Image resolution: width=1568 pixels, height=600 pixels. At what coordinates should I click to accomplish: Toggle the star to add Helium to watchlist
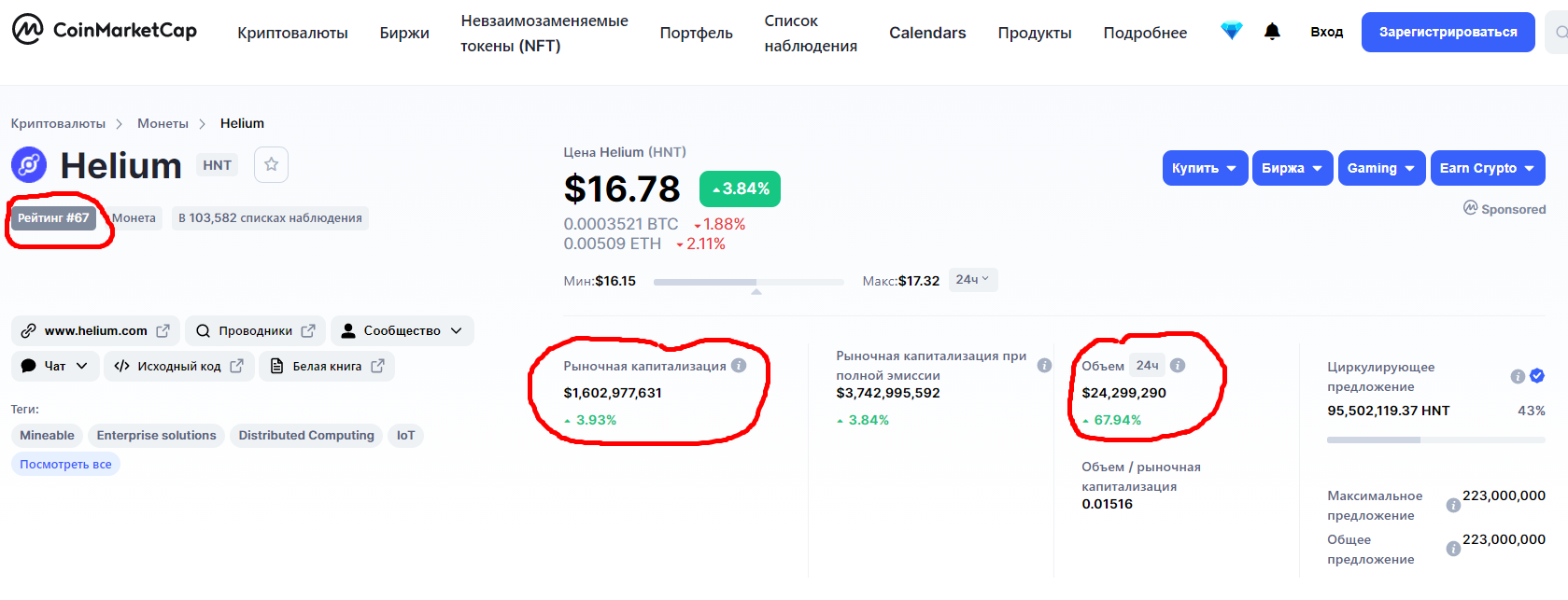[271, 165]
